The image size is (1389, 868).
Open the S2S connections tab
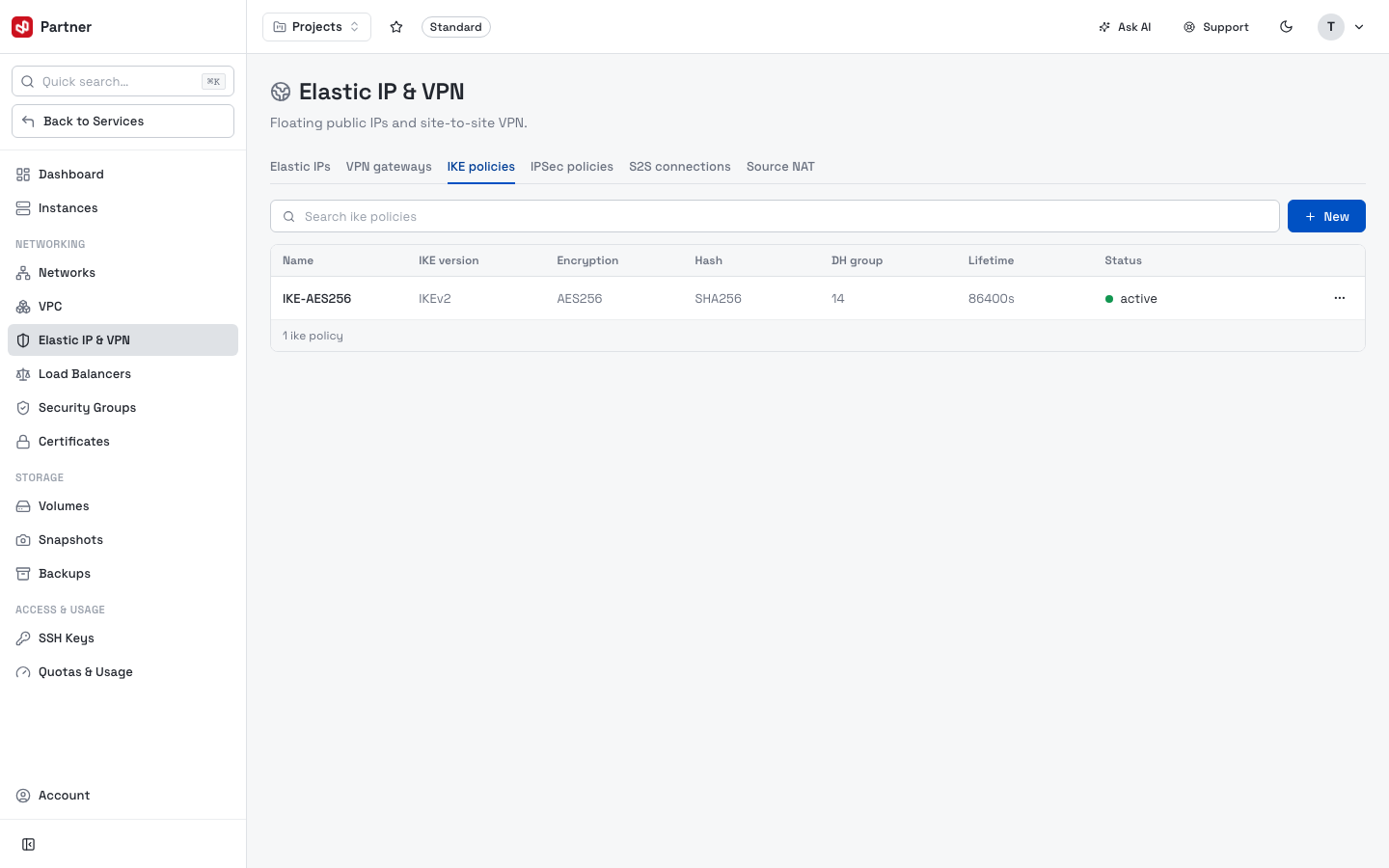click(x=680, y=167)
